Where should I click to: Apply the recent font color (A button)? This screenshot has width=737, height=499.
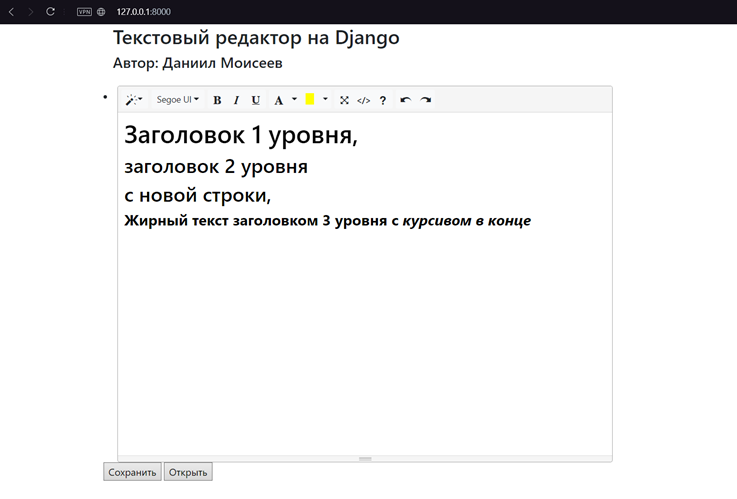(279, 100)
